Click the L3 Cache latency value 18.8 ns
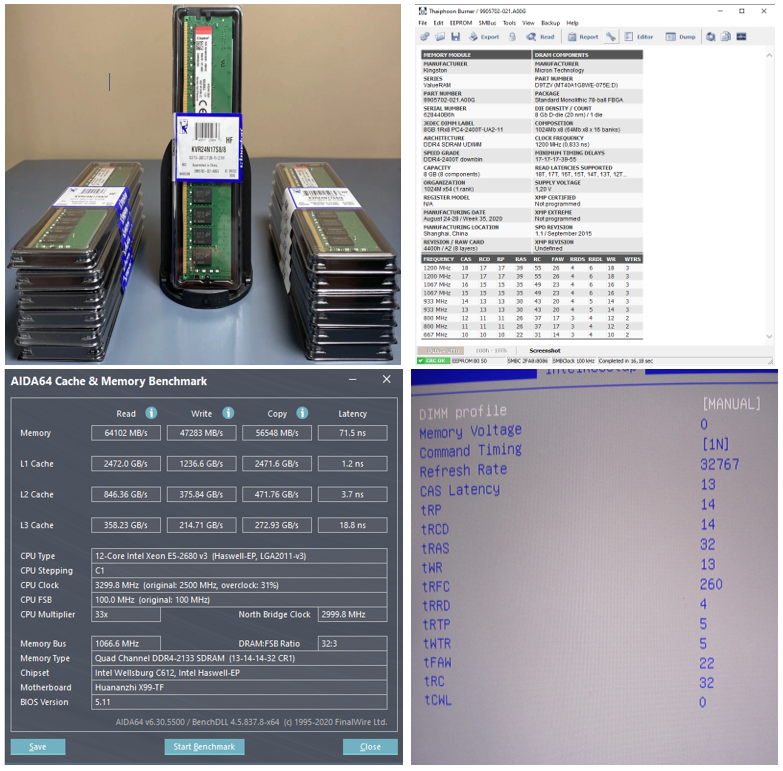 point(353,525)
